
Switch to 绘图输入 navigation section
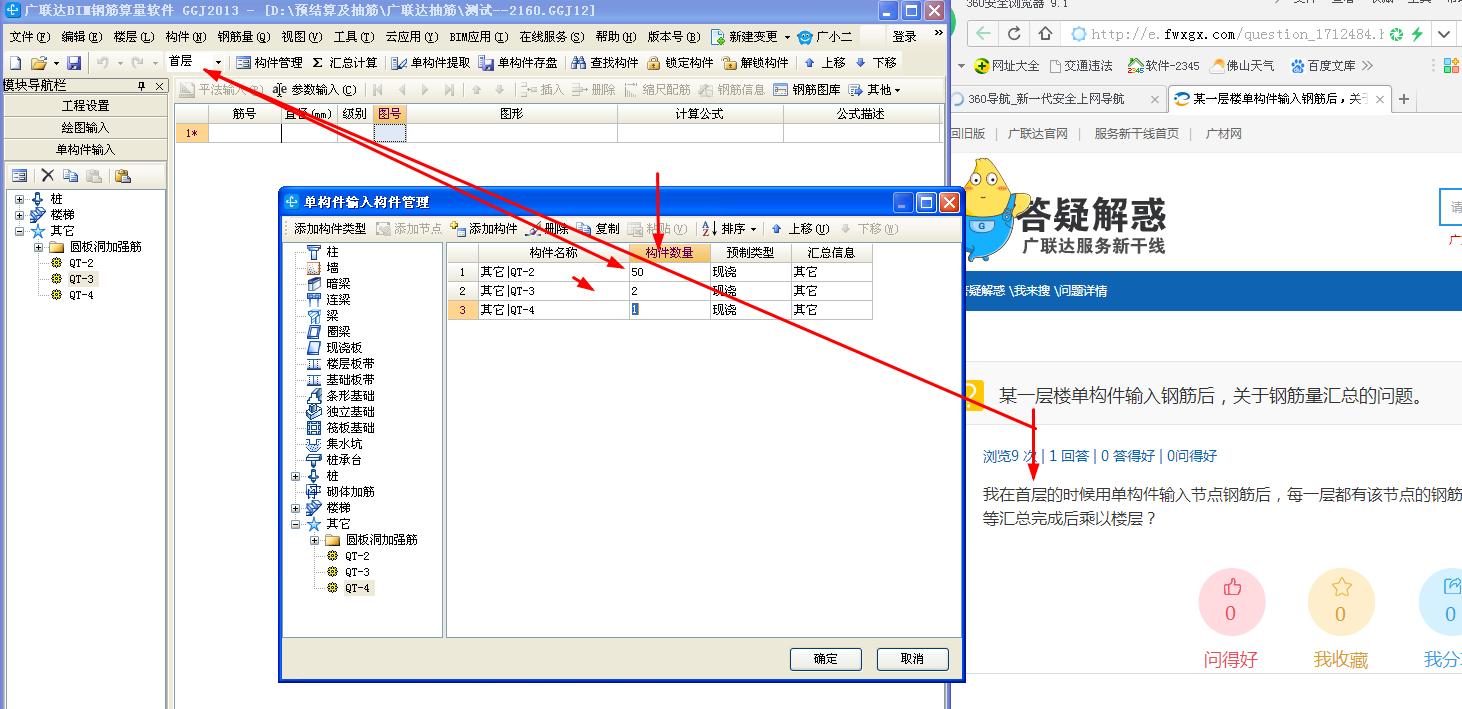(x=86, y=128)
